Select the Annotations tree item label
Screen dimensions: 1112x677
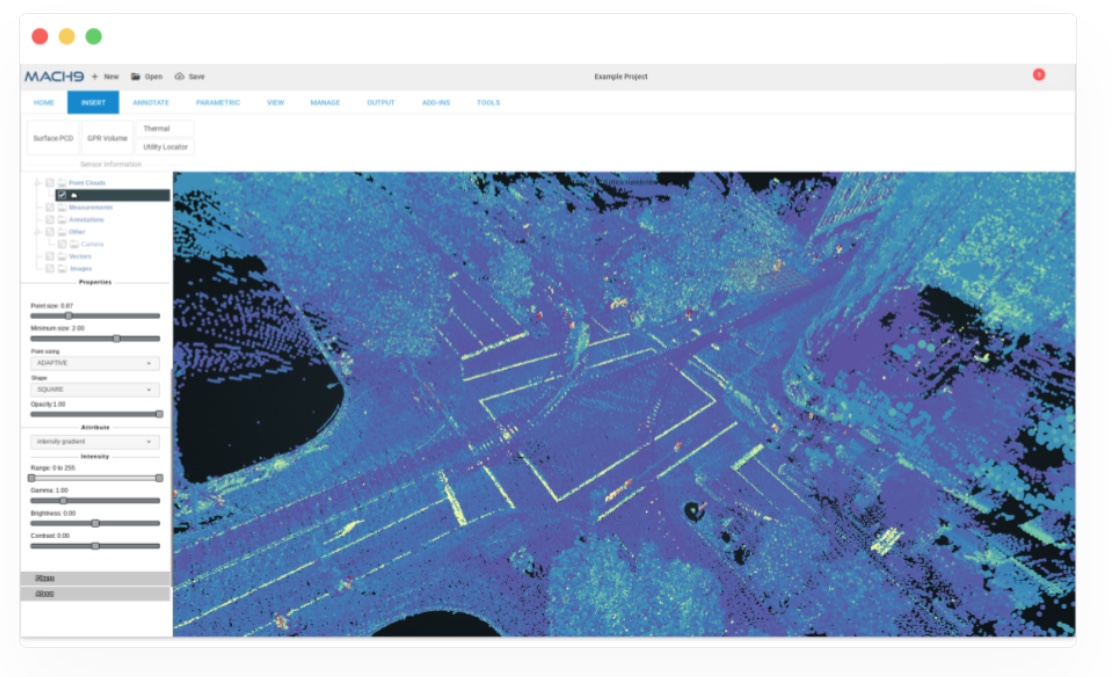pyautogui.click(x=87, y=220)
